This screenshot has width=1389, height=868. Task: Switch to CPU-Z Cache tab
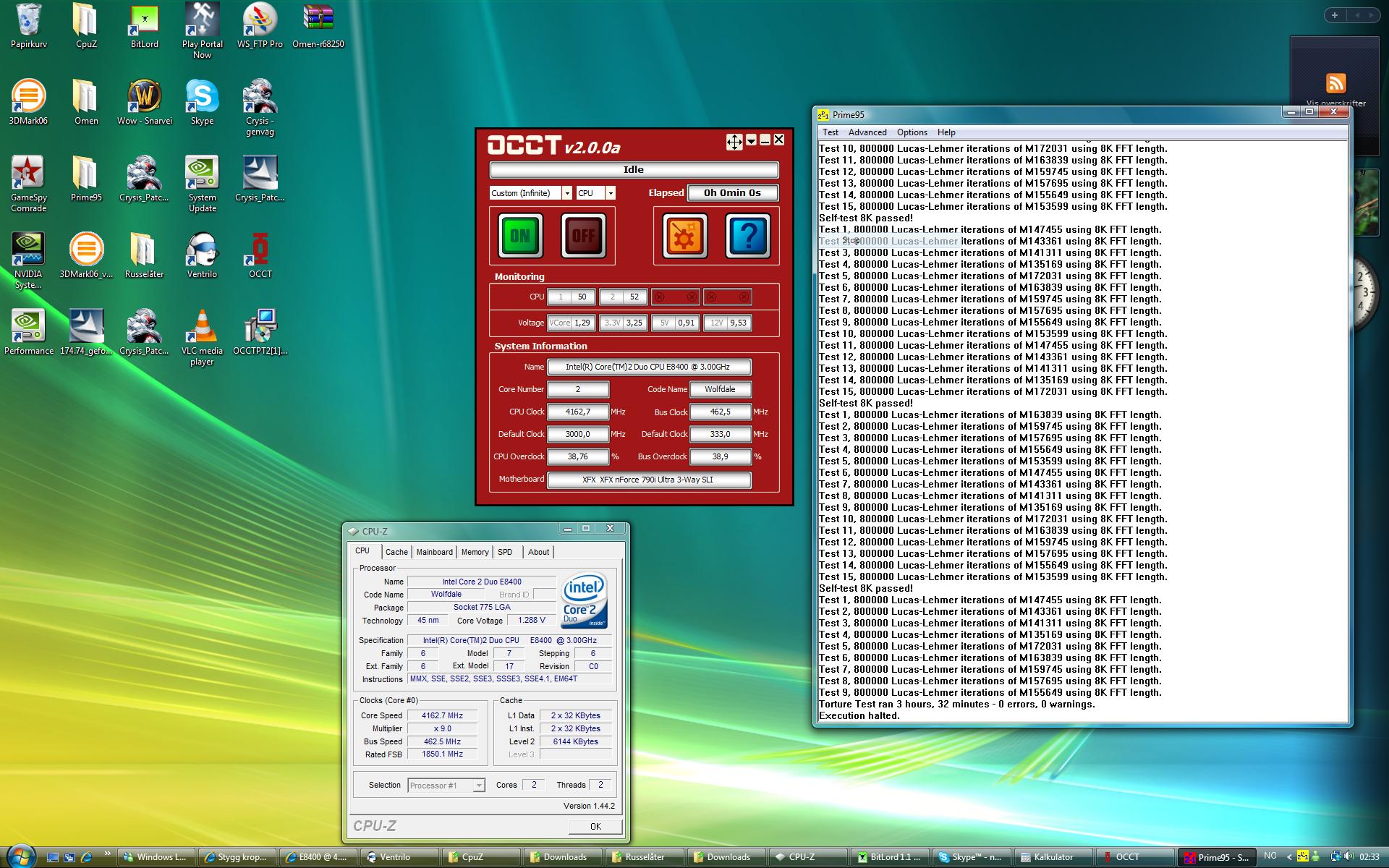pos(396,552)
